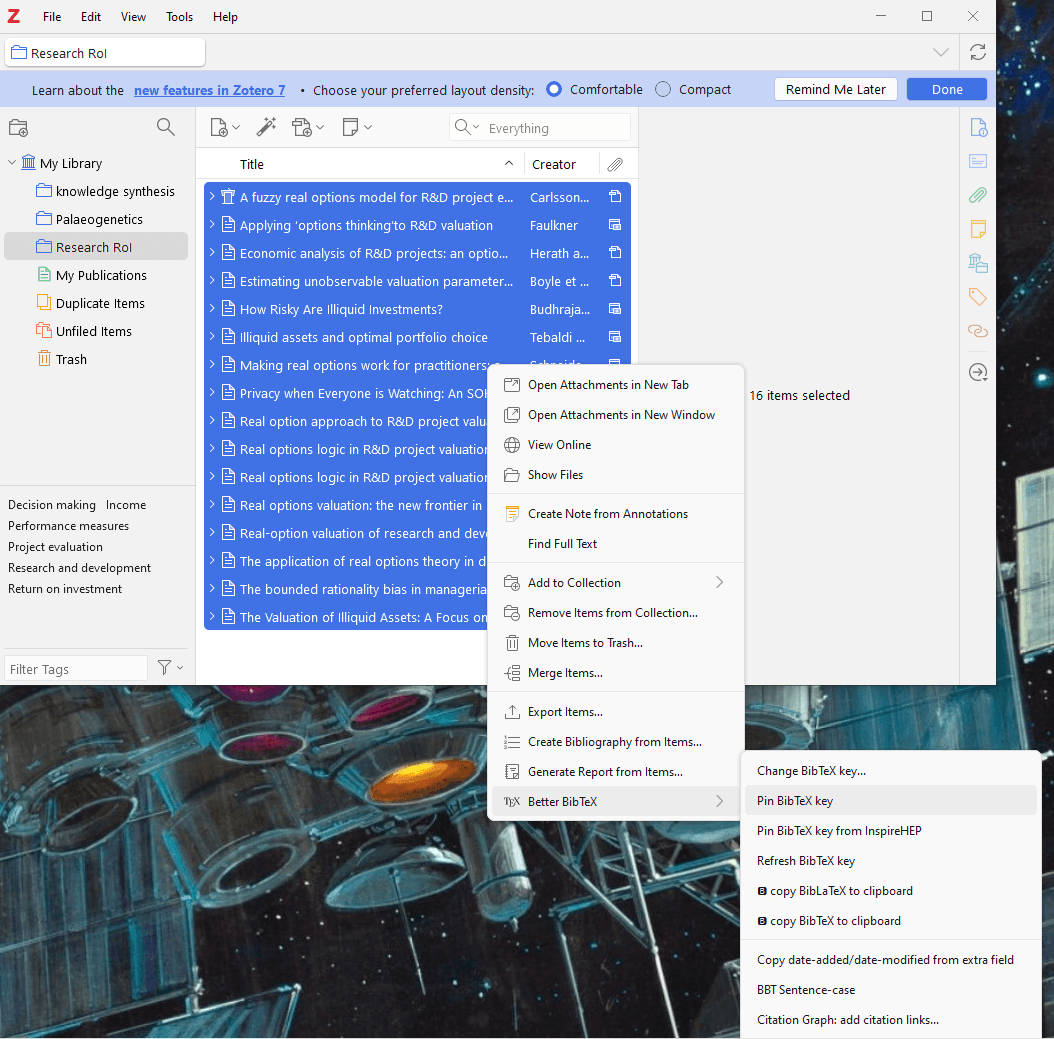The width and height of the screenshot is (1054, 1039).
Task: Select copy BibTeX to clipboard
Action: [x=891, y=921]
